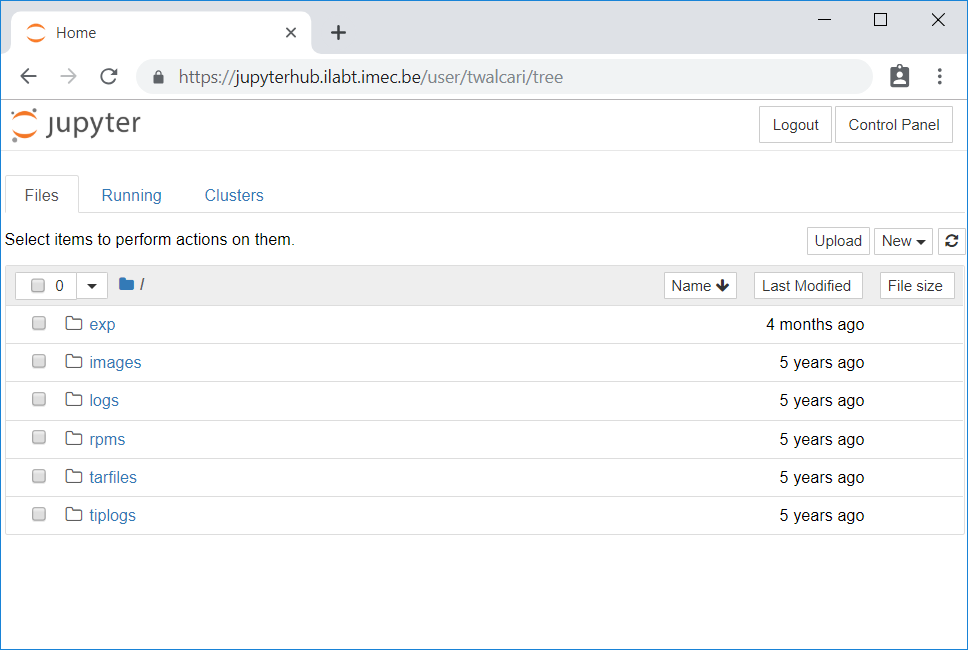The width and height of the screenshot is (968, 650).
Task: Expand the selection type dropdown arrow
Action: [x=92, y=286]
